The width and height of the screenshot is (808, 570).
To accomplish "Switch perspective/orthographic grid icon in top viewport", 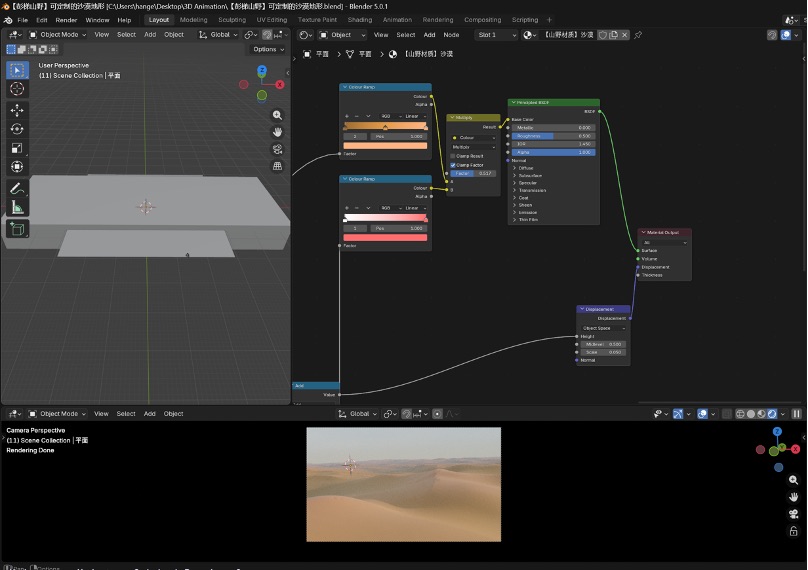I will click(x=277, y=166).
